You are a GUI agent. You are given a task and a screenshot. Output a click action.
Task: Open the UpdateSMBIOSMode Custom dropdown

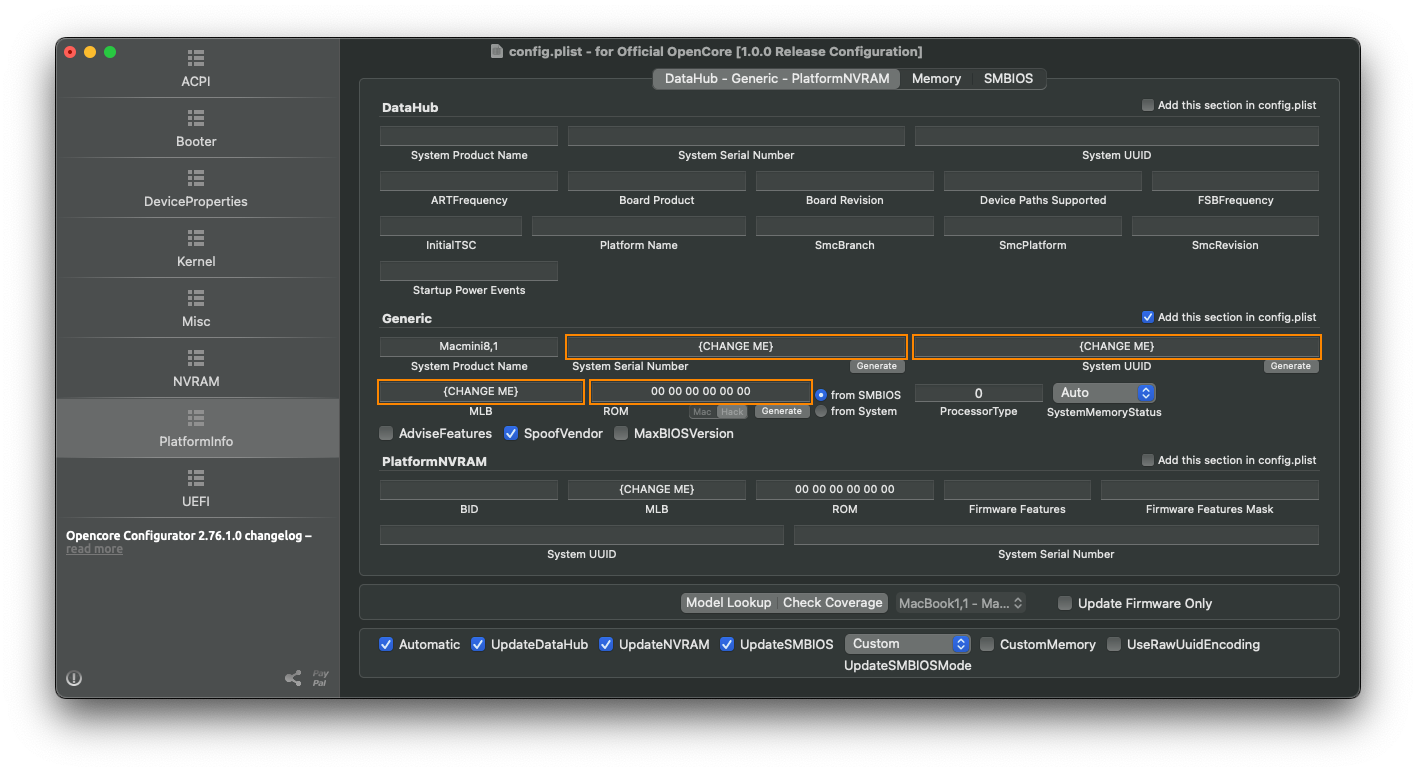click(x=908, y=644)
